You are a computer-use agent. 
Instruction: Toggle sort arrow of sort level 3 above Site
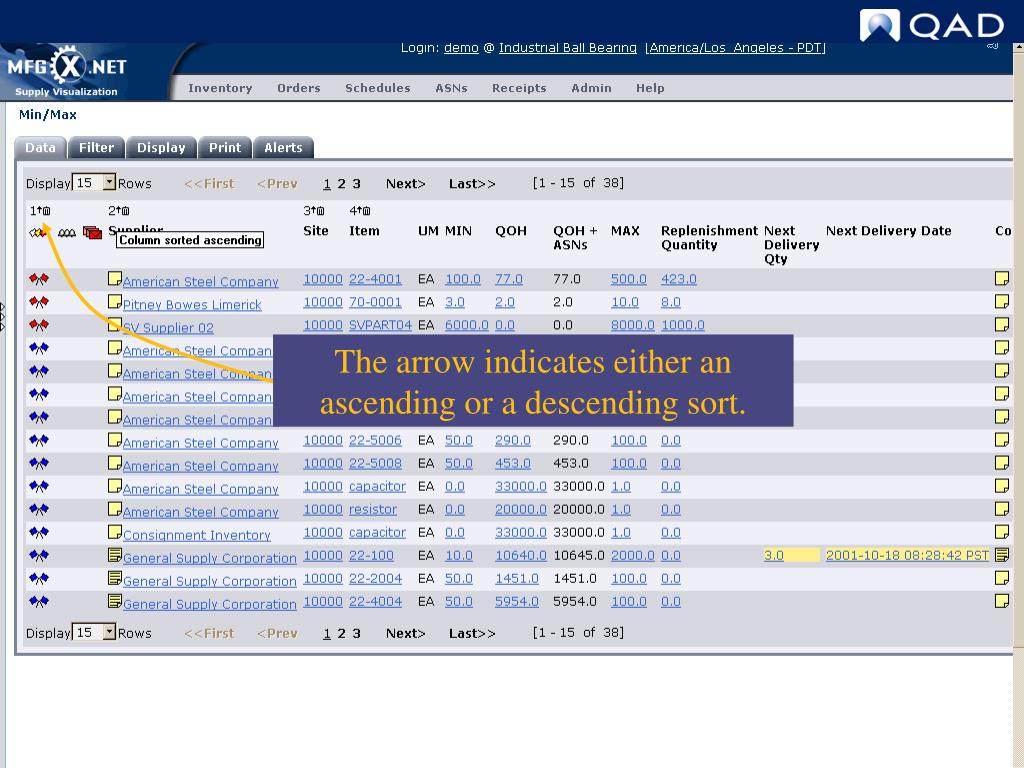tap(313, 210)
